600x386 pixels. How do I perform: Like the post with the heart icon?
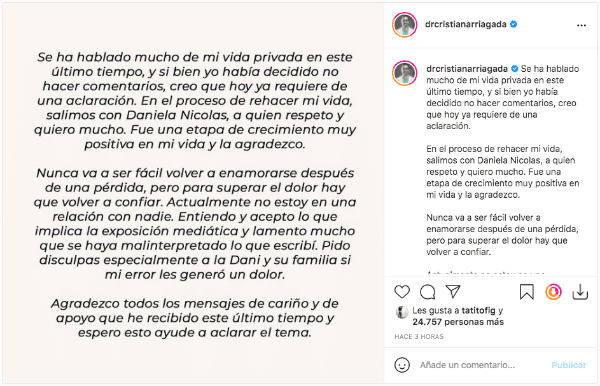coord(402,292)
